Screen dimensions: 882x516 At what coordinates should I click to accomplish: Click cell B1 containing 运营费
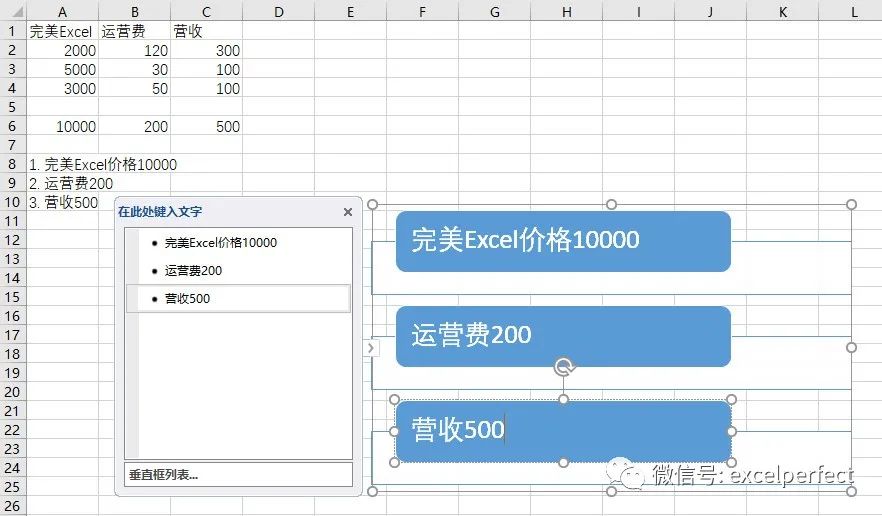134,30
